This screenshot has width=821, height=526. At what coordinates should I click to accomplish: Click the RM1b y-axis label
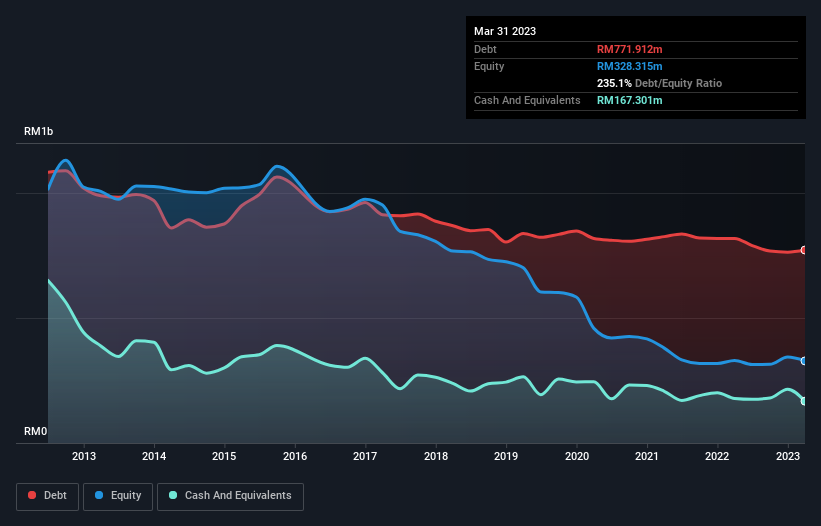[38, 131]
